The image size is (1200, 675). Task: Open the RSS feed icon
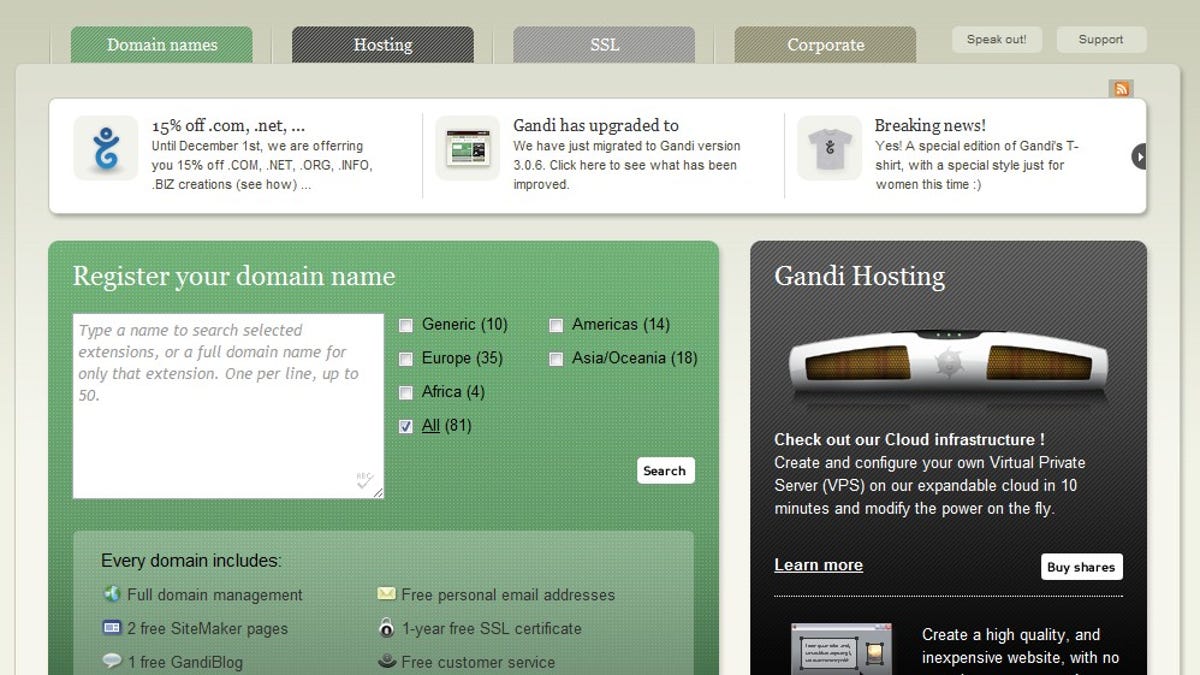click(x=1121, y=88)
